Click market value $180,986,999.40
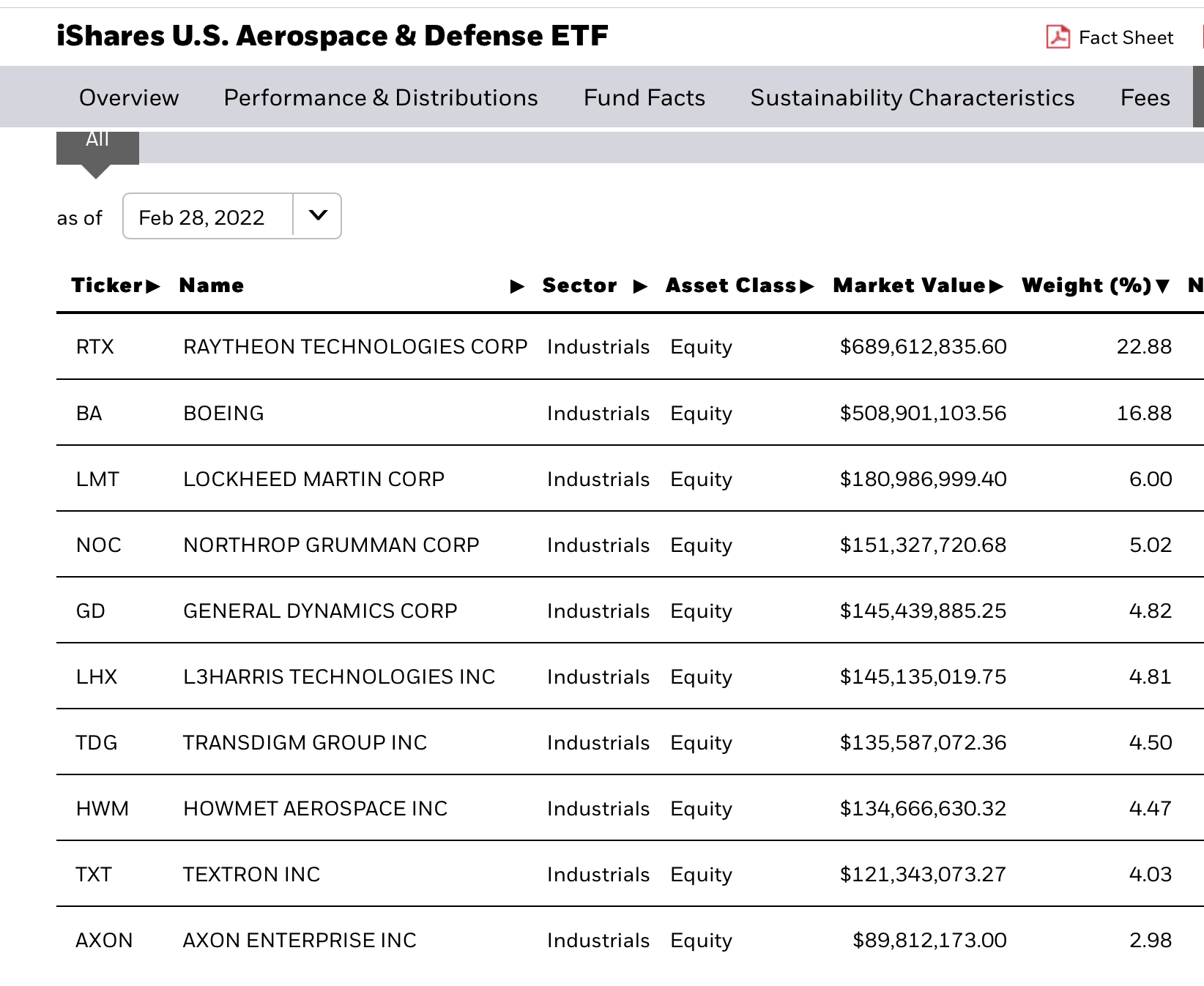The image size is (1204, 986). click(923, 479)
